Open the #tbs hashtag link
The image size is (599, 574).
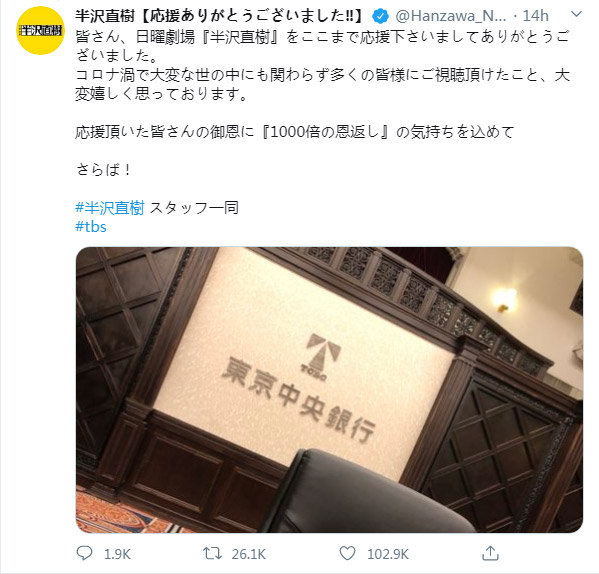pyautogui.click(x=91, y=227)
